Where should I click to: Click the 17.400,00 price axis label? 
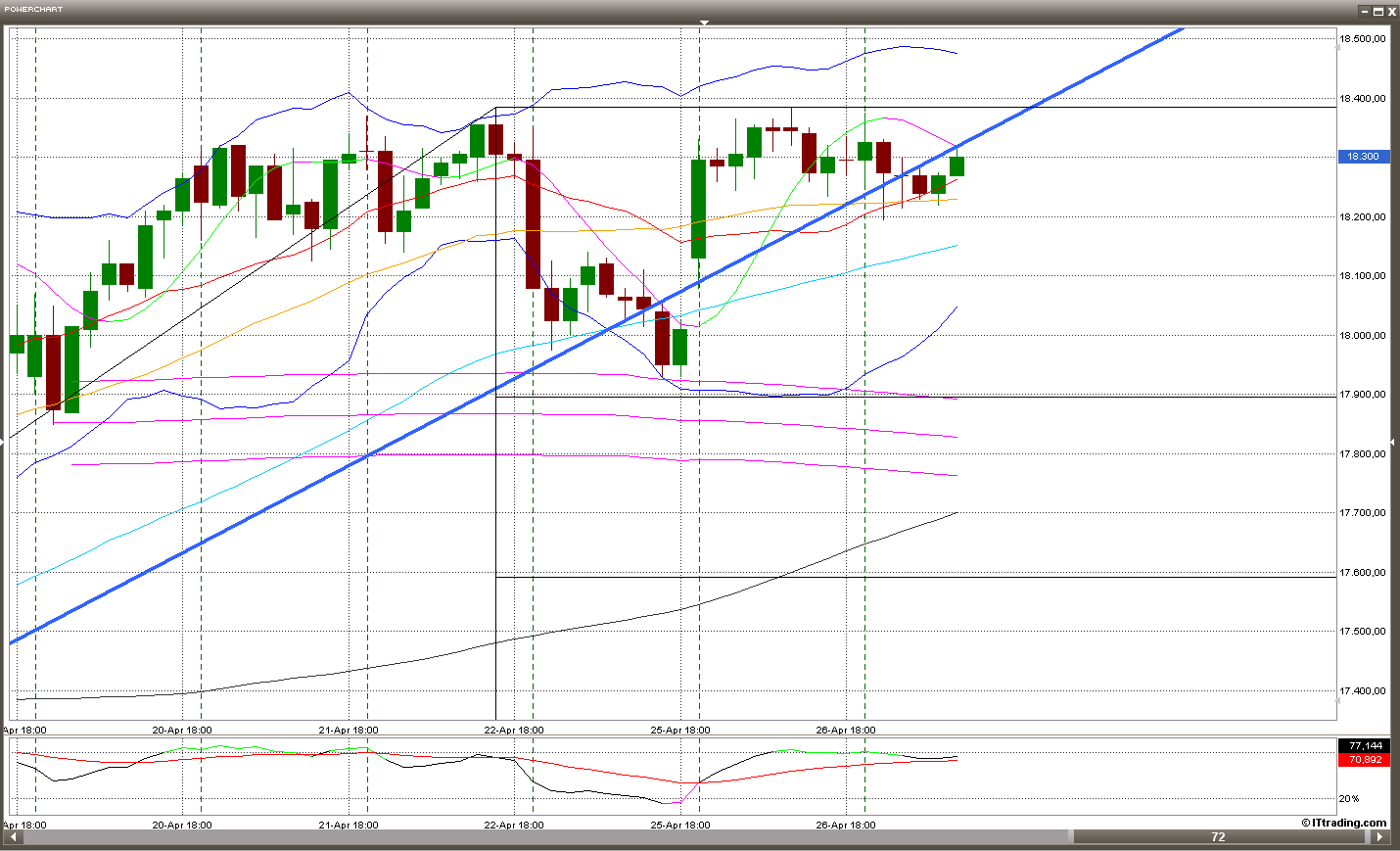click(x=1363, y=691)
